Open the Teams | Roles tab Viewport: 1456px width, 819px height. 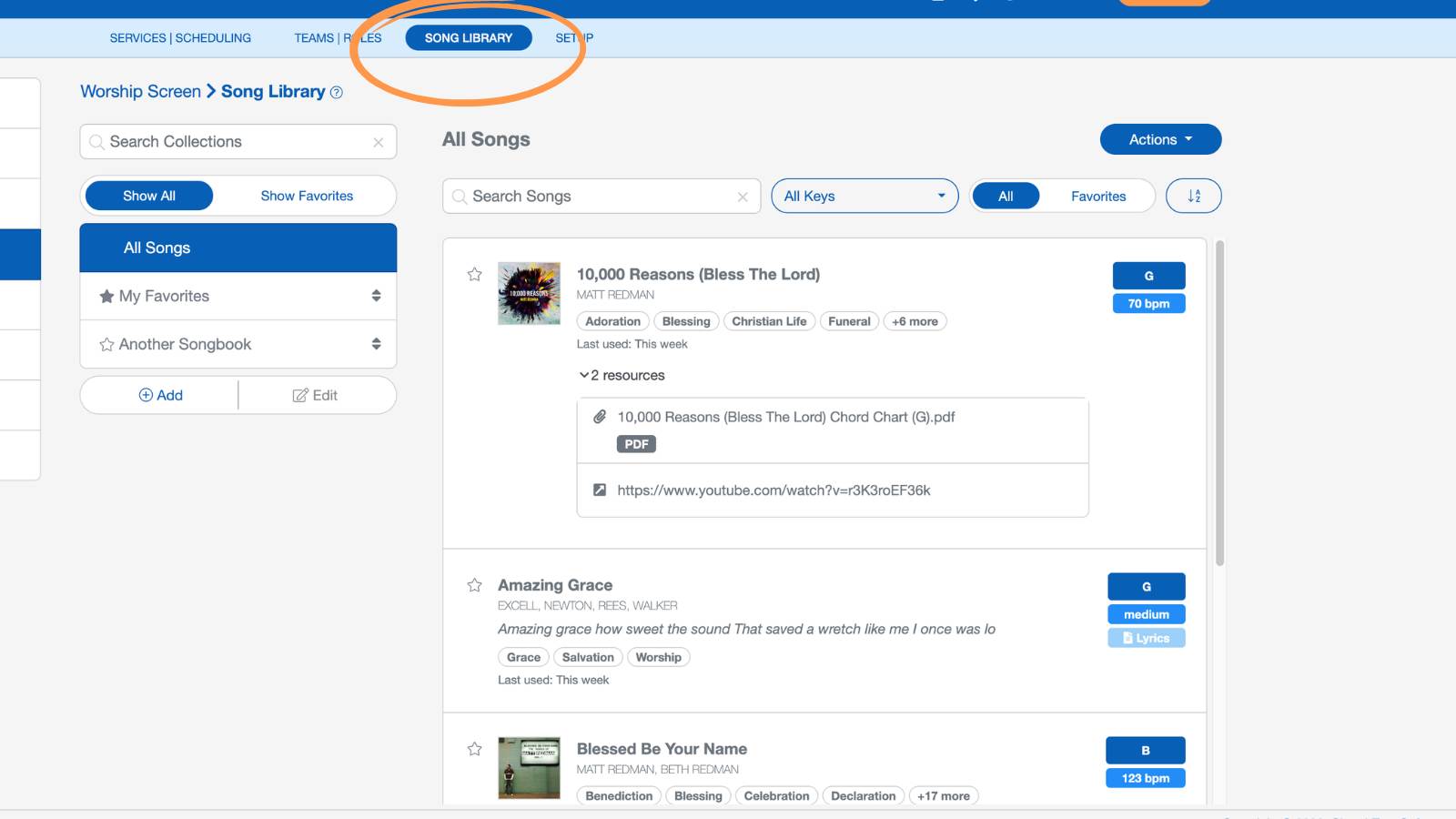(338, 37)
